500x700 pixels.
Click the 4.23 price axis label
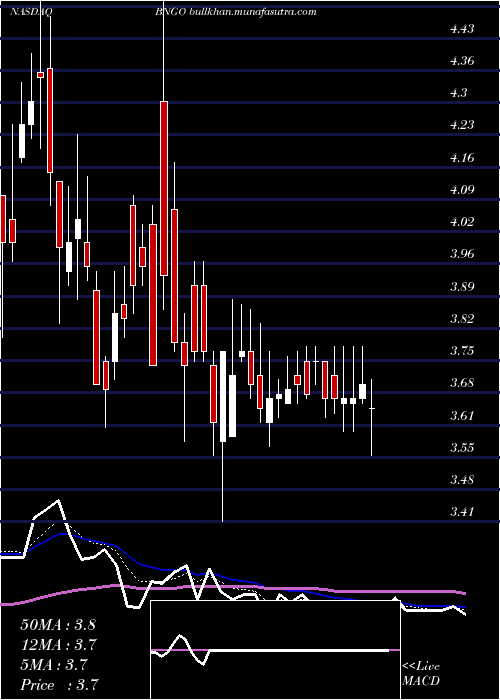tap(462, 125)
